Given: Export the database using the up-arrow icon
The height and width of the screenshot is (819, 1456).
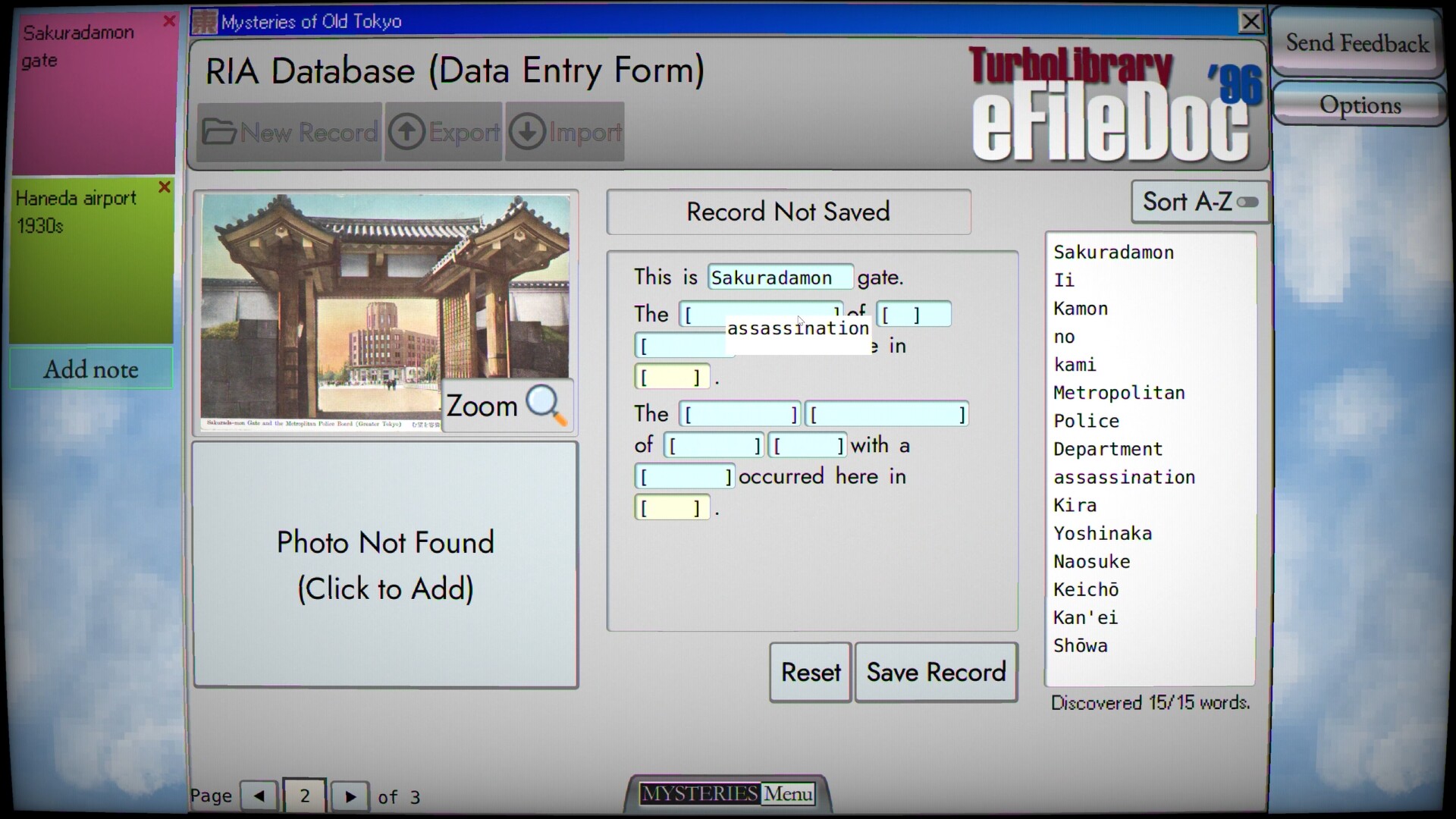Looking at the screenshot, I should click(x=444, y=131).
